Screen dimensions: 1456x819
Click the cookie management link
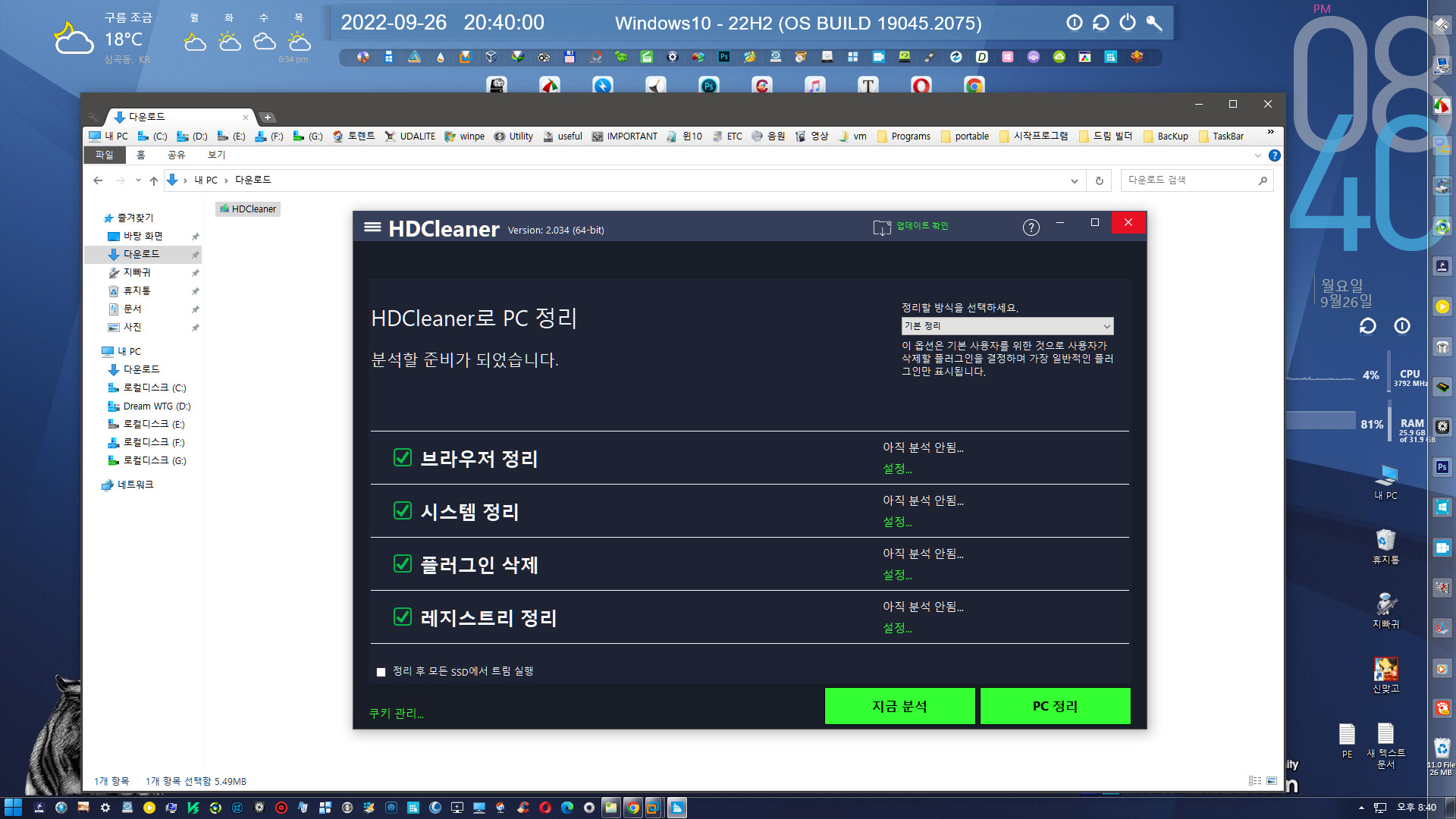pyautogui.click(x=395, y=713)
